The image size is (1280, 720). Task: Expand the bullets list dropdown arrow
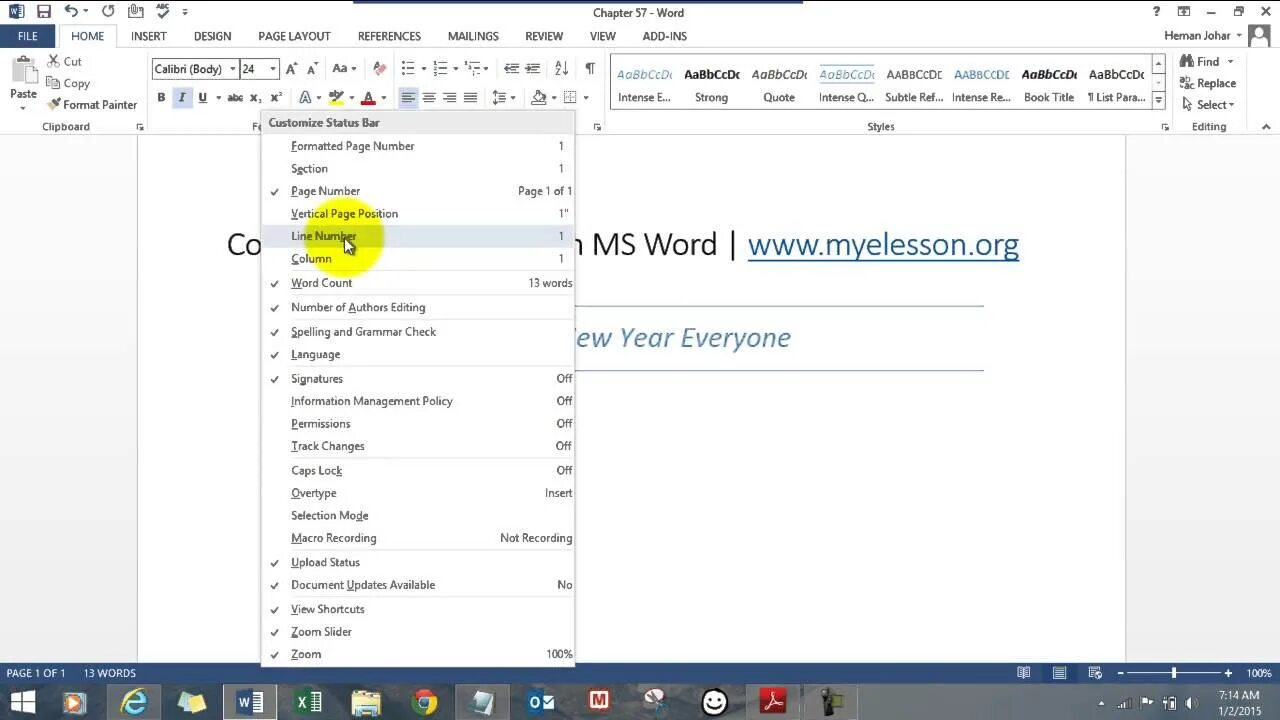tap(424, 69)
